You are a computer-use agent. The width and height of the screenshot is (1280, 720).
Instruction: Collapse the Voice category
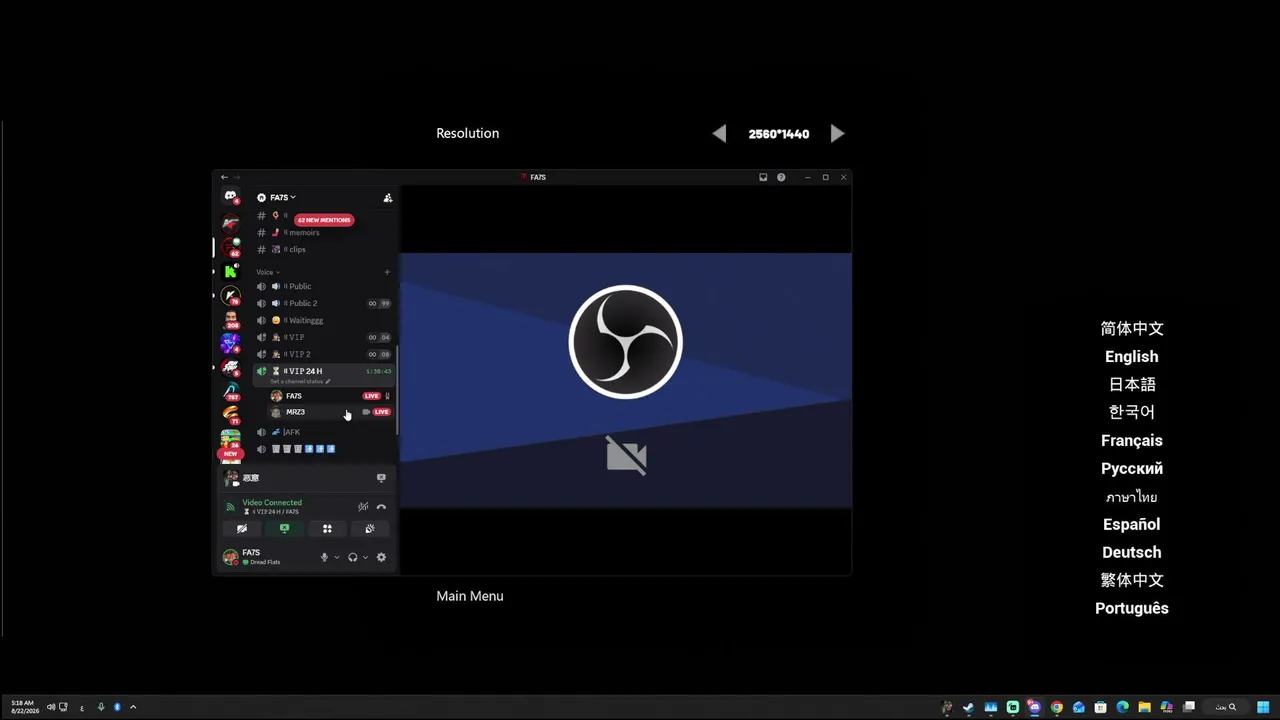pyautogui.click(x=267, y=272)
